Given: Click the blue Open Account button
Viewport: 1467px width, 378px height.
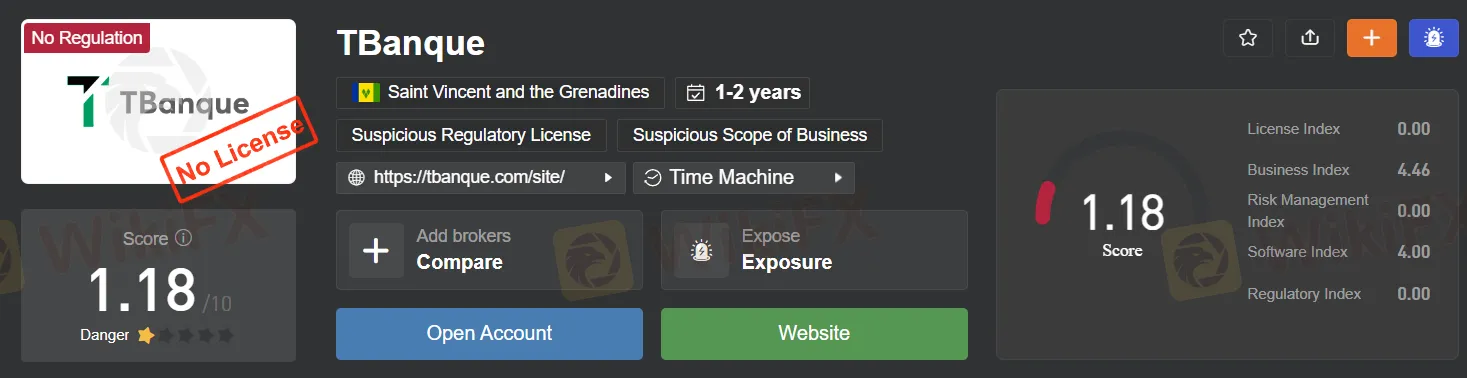Looking at the screenshot, I should (489, 334).
